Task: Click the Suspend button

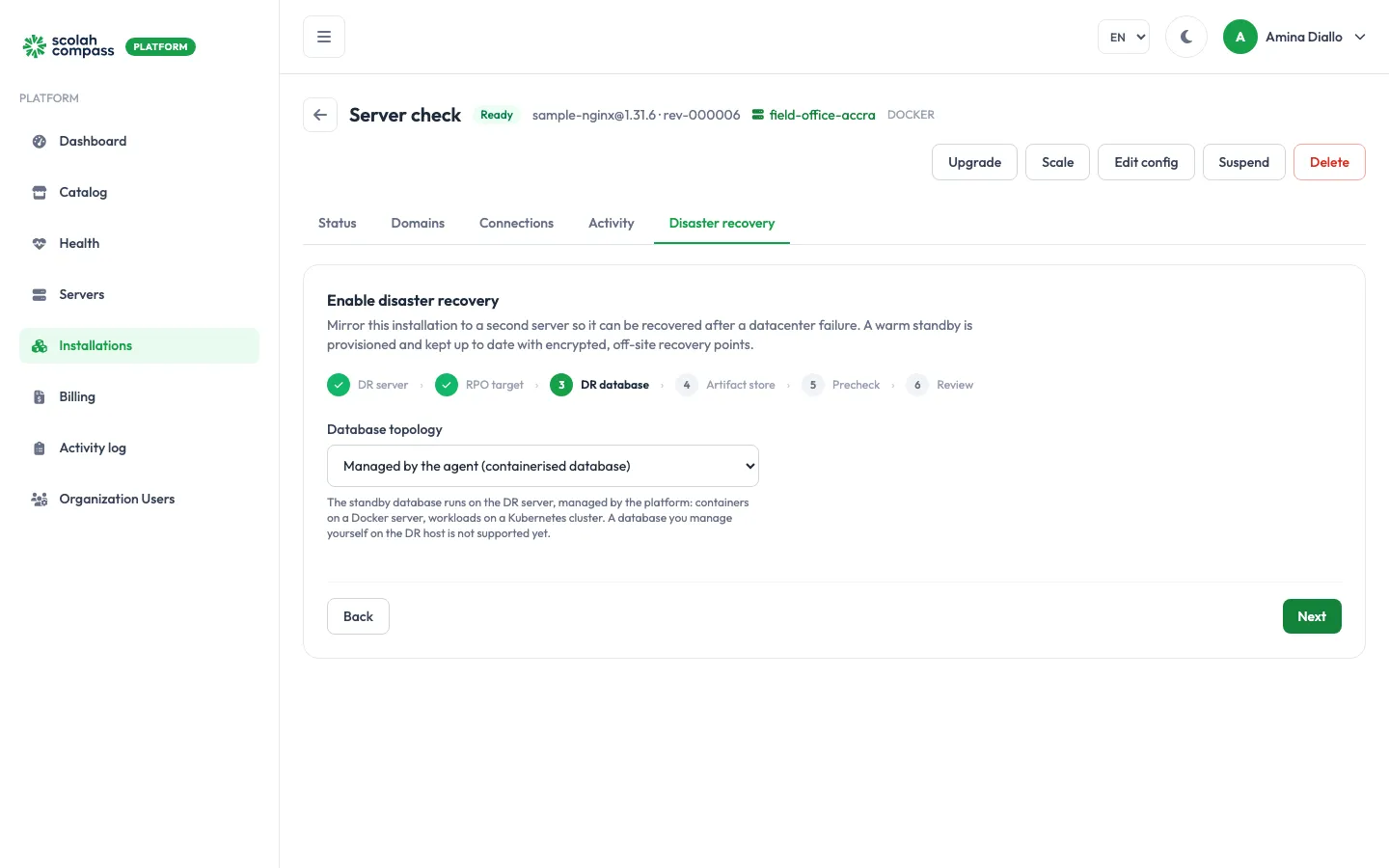Action: (x=1243, y=162)
